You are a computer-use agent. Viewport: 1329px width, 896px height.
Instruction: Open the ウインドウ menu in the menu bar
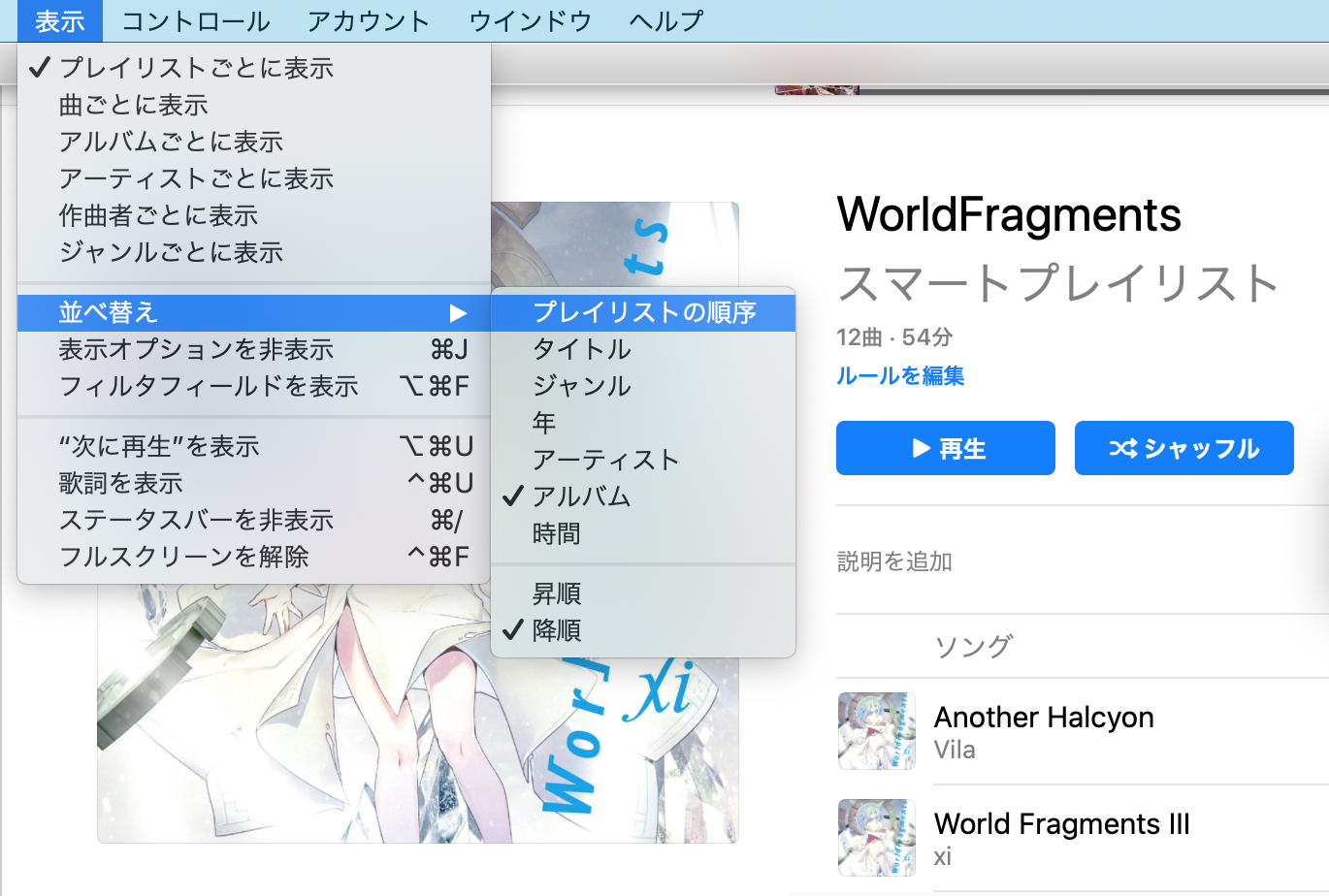[x=530, y=20]
